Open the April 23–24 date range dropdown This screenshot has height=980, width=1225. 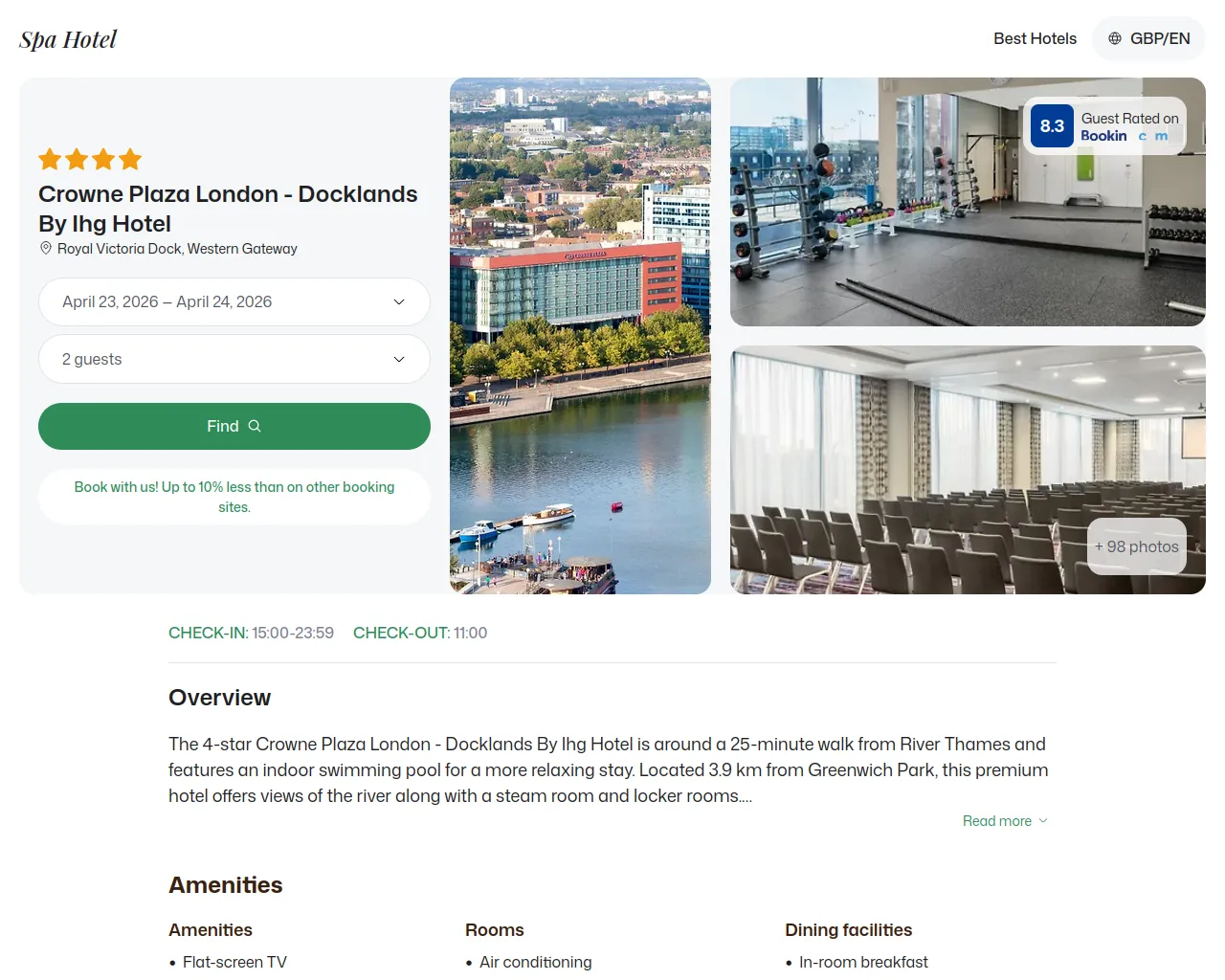(x=220, y=302)
